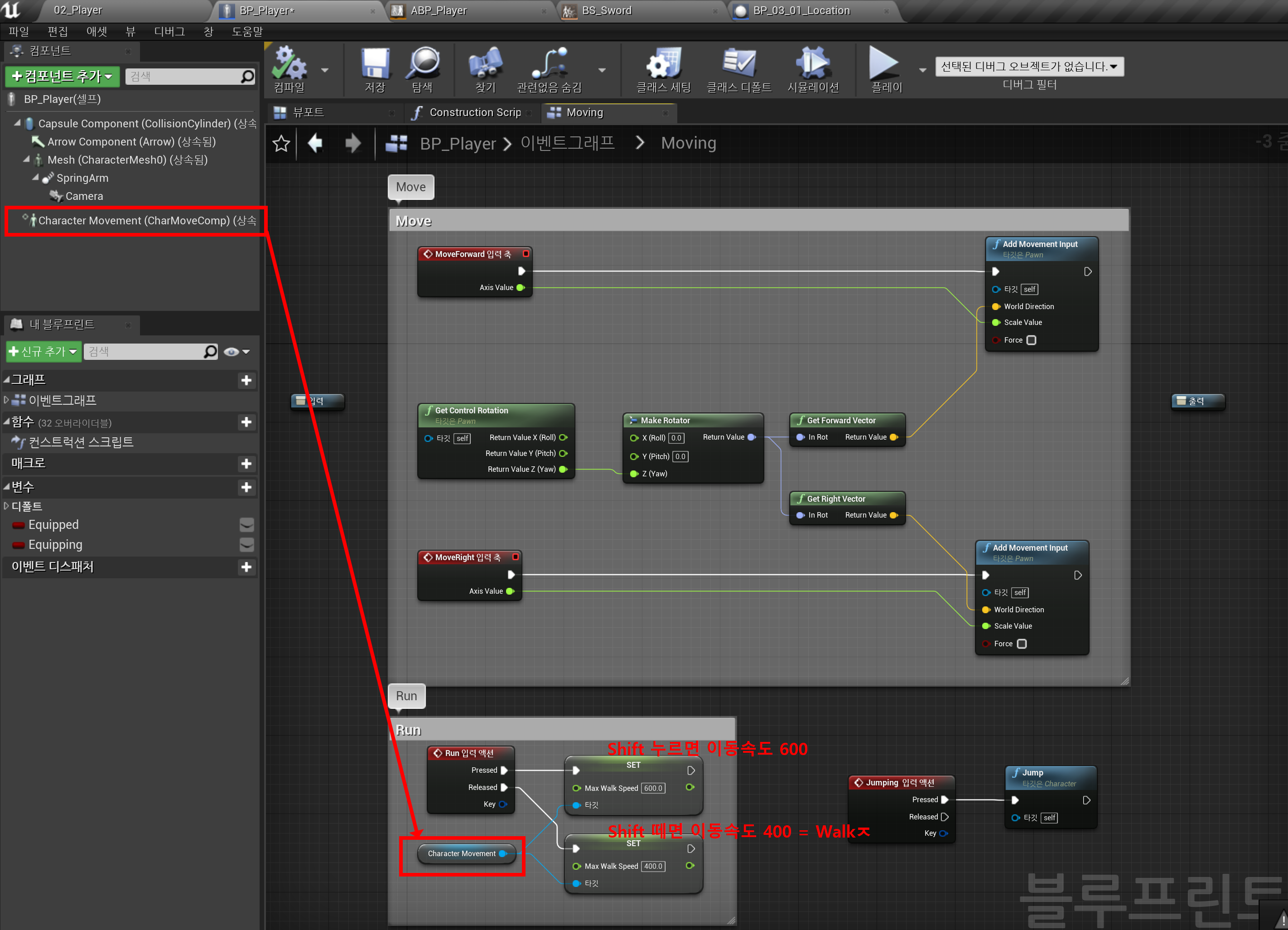Viewport: 1288px width, 930px height.
Task: Click the Compile toolbar icon
Action: coord(289,64)
